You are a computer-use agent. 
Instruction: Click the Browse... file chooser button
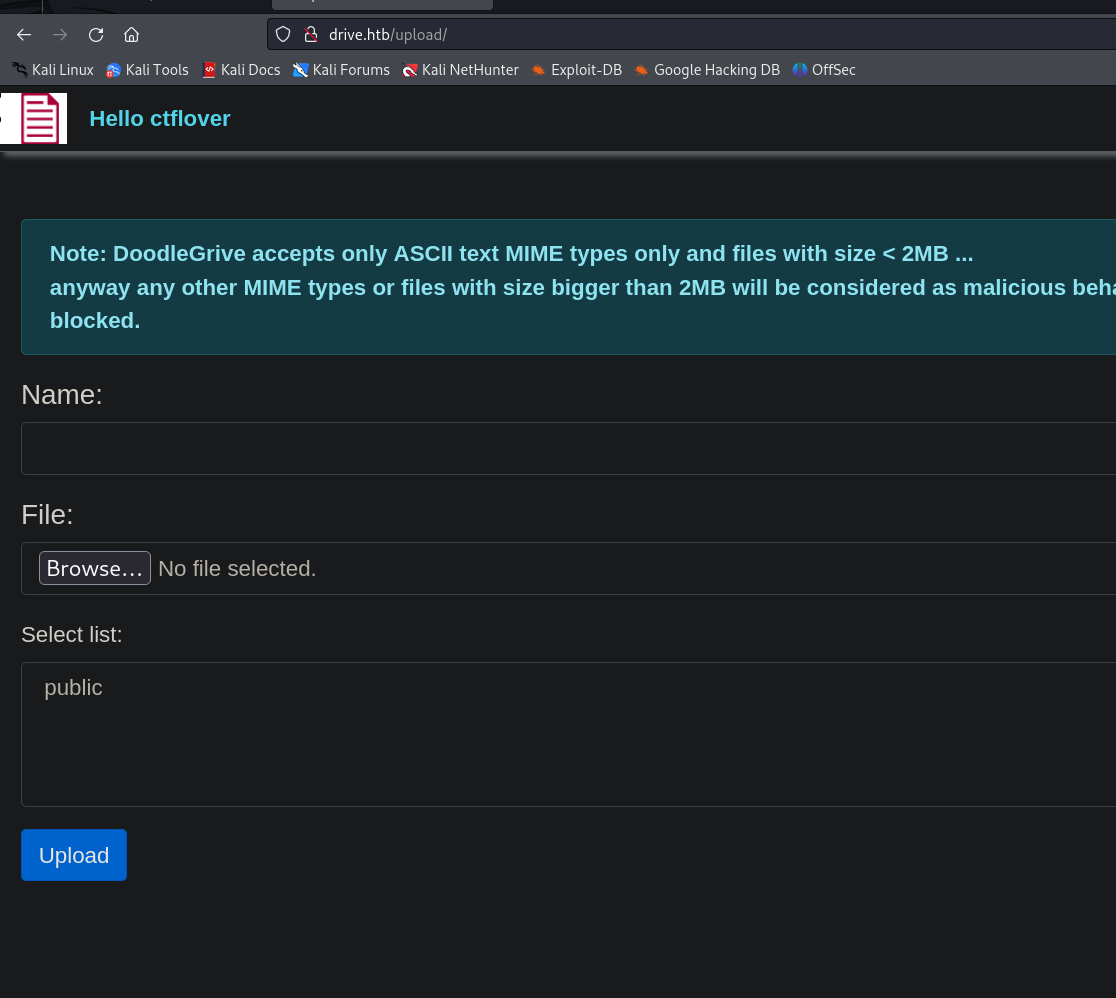point(95,568)
